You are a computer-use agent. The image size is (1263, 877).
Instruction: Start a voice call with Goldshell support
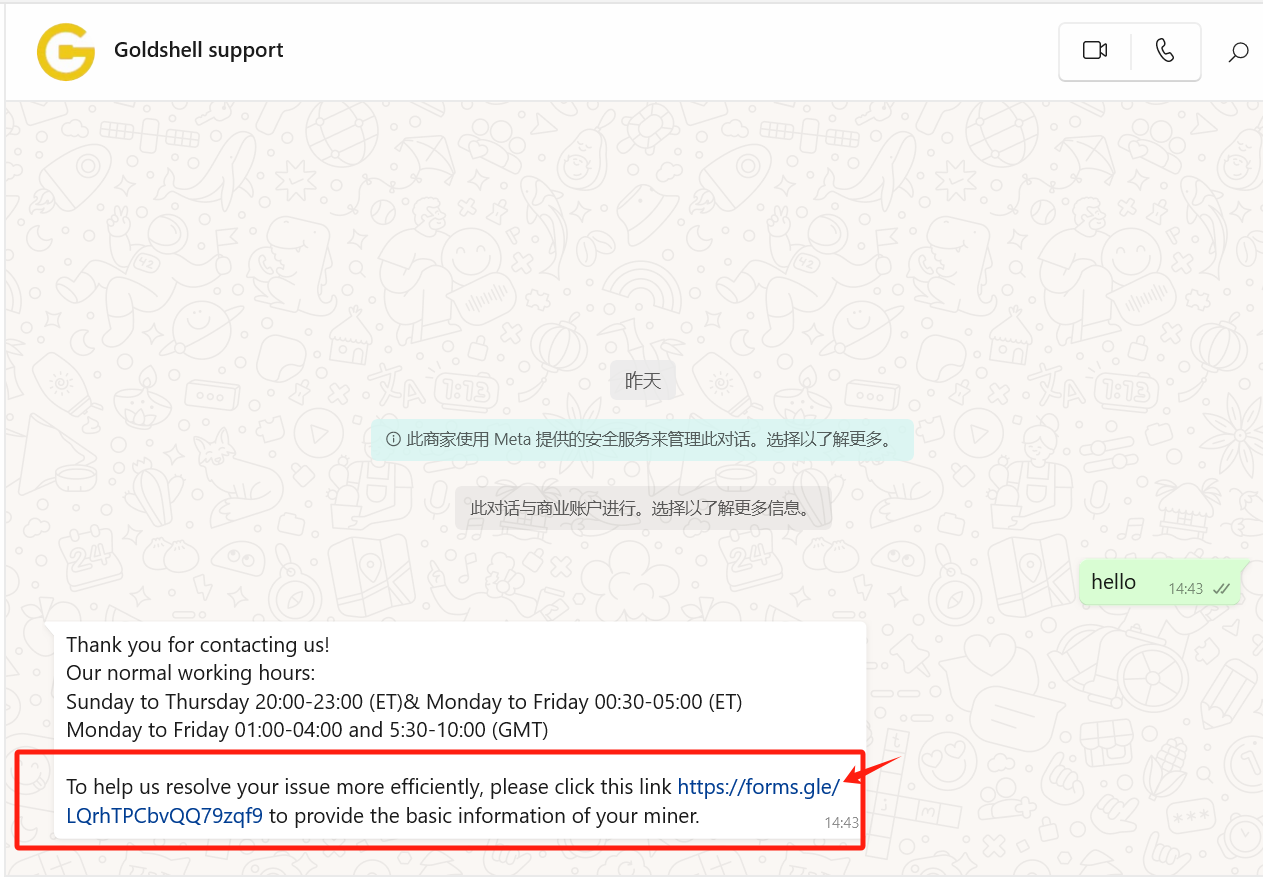tap(1165, 50)
